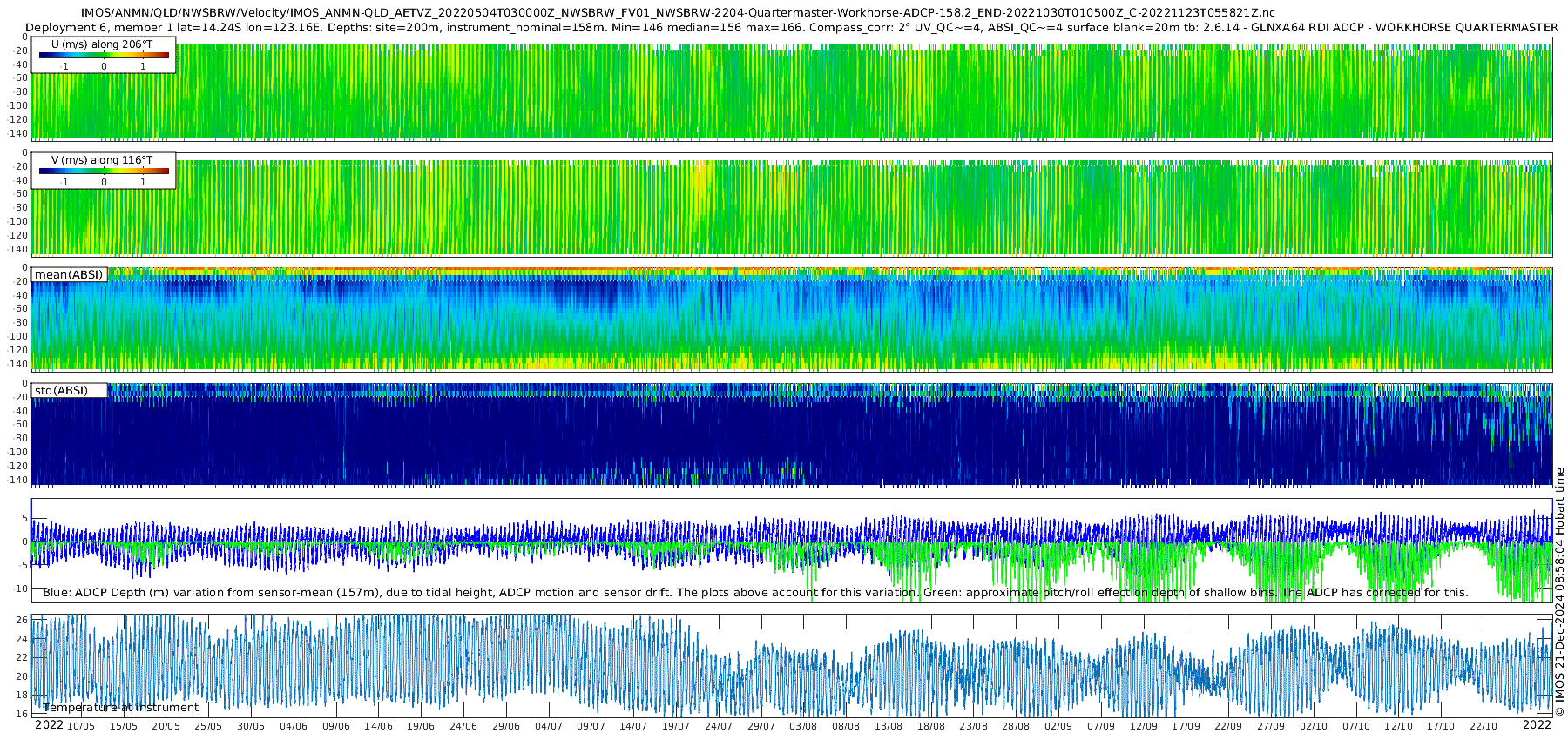Click the 'mean(ABSI)' panel label
Viewport: 1568px width, 740px height.
coord(69,274)
